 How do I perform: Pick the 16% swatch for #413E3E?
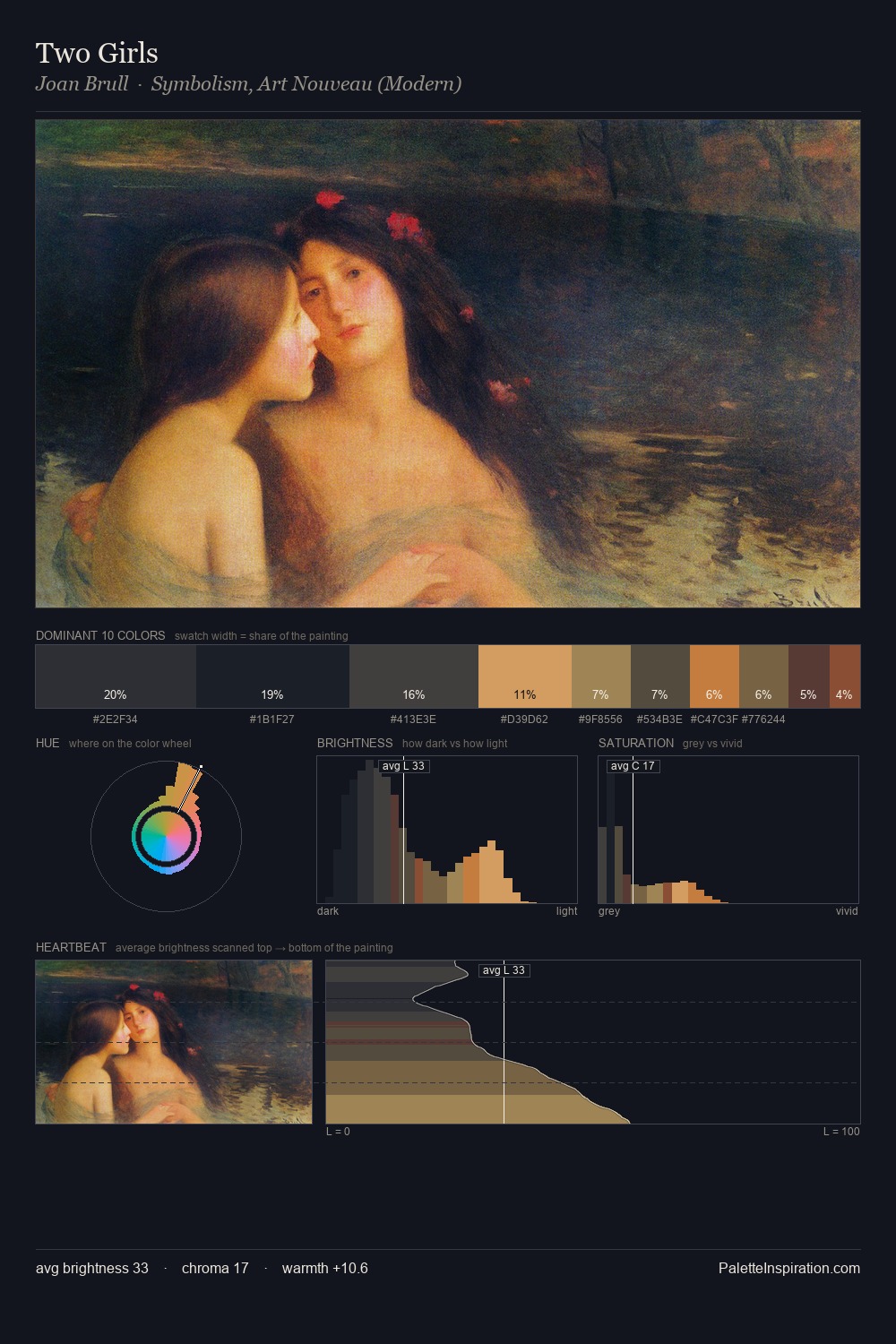[x=414, y=676]
